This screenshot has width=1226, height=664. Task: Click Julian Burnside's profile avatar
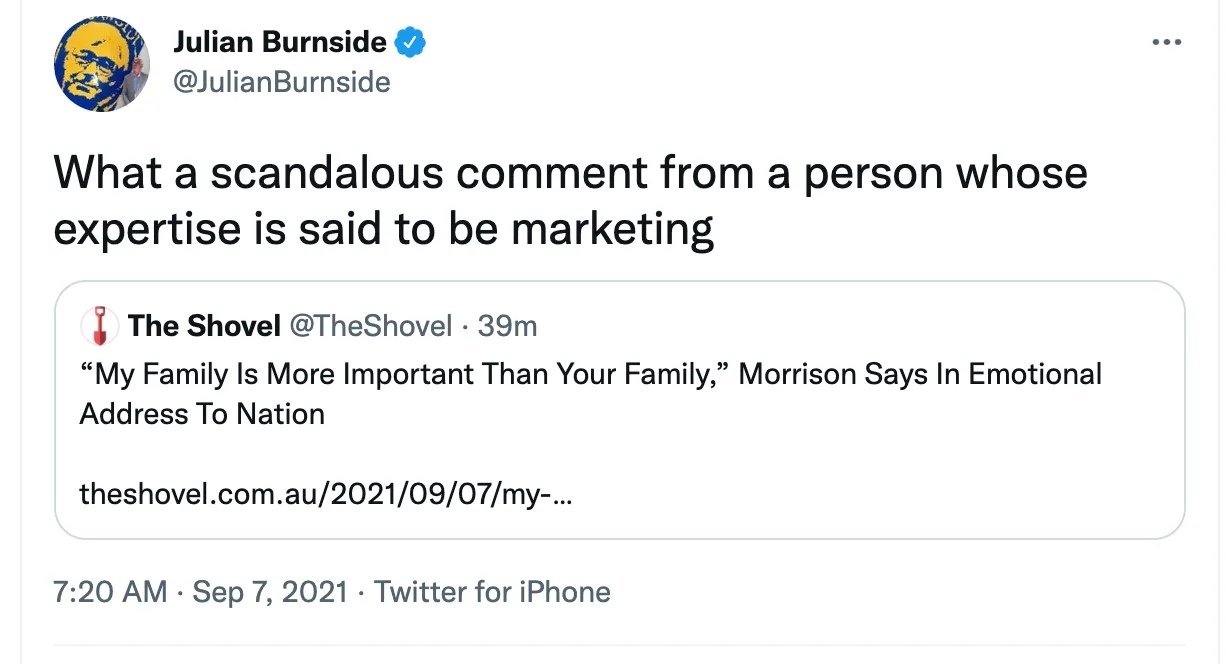point(101,64)
